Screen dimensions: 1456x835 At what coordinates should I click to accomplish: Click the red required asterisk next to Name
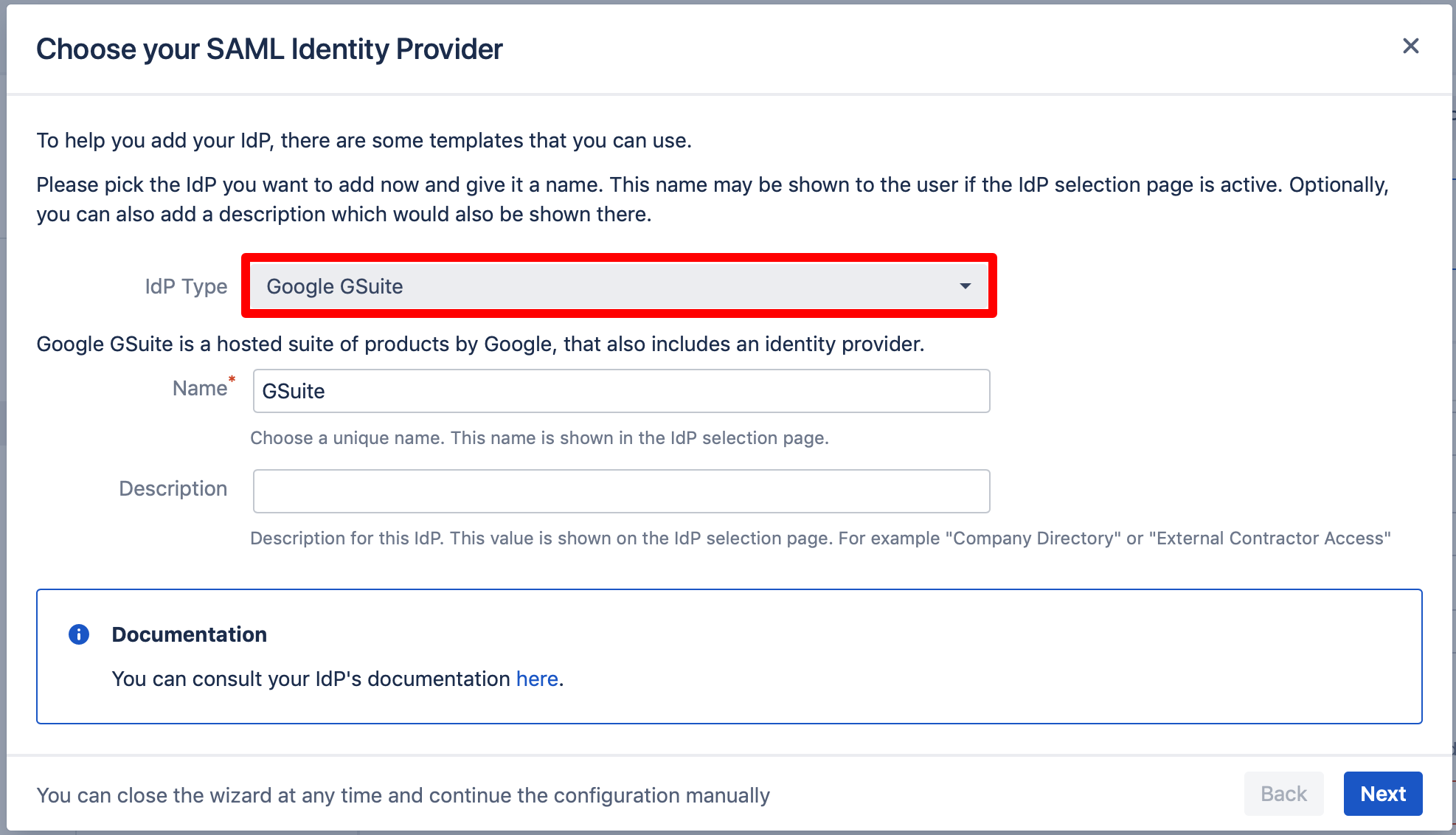pyautogui.click(x=232, y=379)
